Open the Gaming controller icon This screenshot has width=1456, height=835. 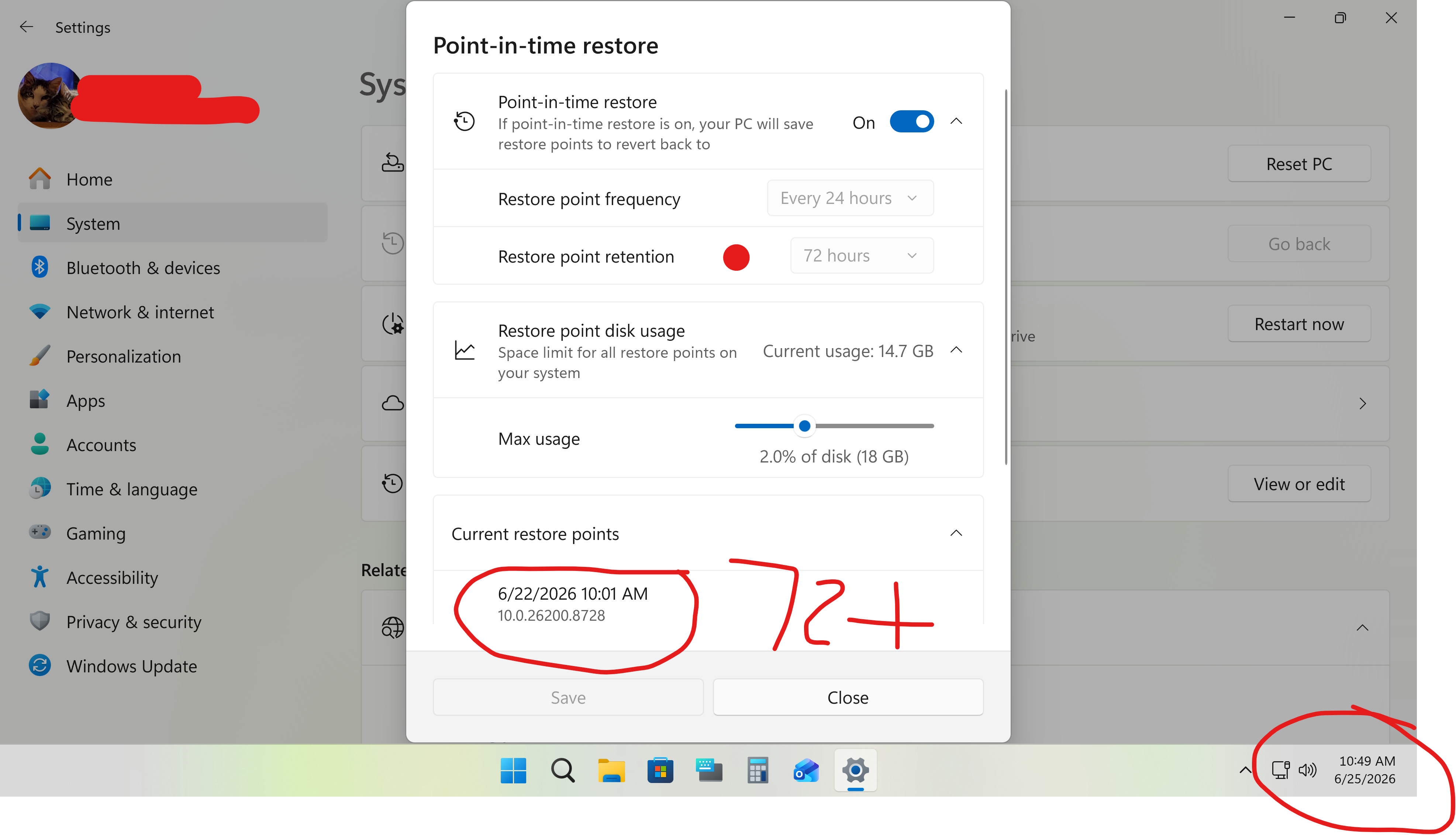pos(39,532)
